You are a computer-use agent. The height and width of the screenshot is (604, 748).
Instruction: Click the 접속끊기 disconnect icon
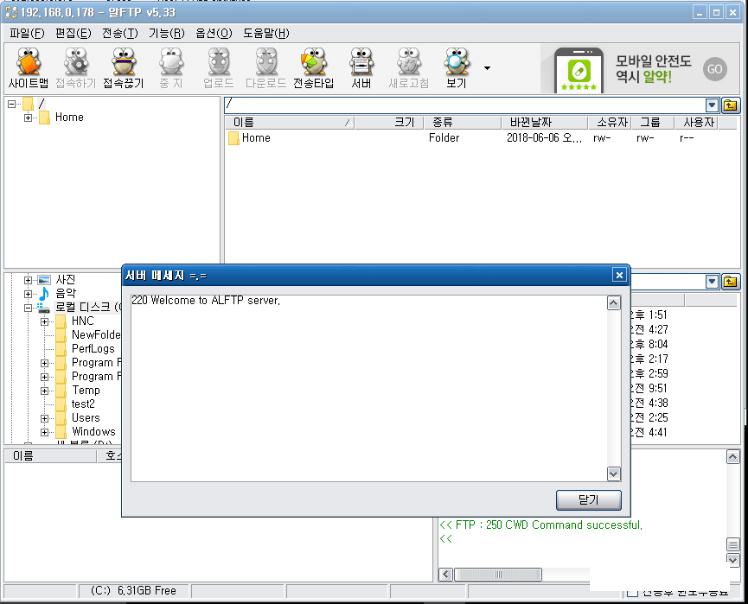coord(125,68)
